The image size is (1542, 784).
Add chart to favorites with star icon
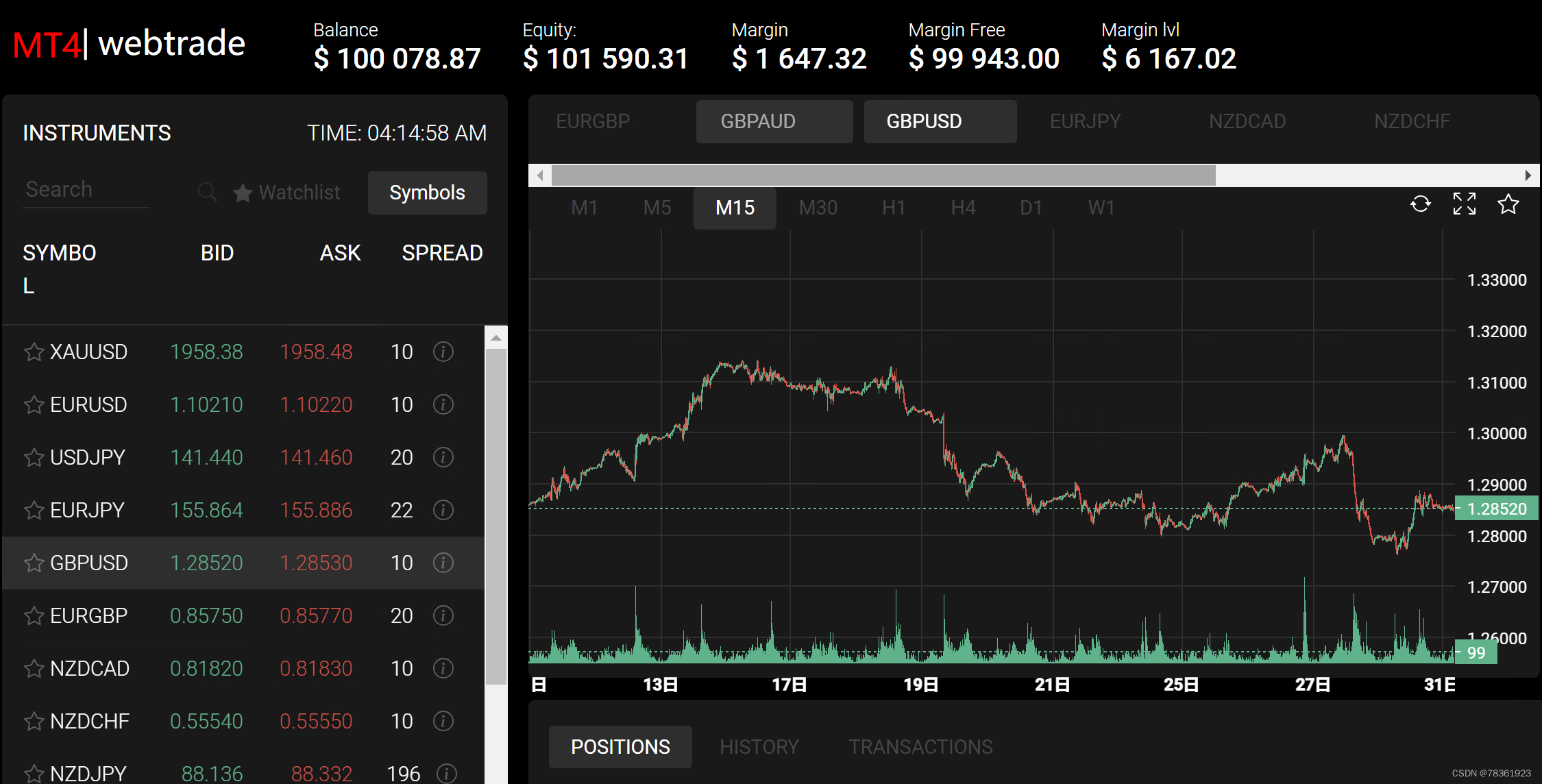1508,204
